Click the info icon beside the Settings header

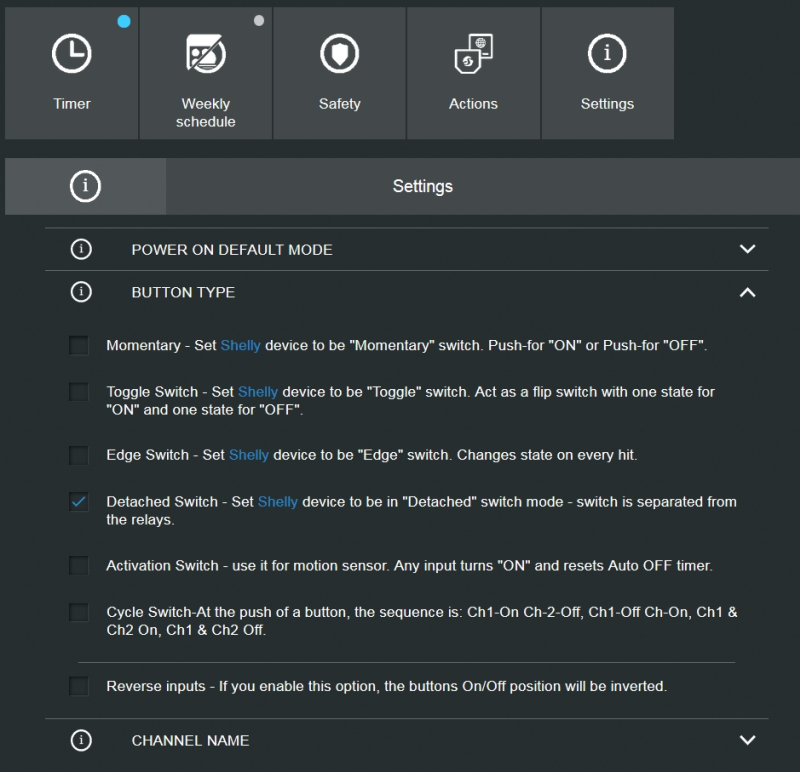pyautogui.click(x=85, y=186)
